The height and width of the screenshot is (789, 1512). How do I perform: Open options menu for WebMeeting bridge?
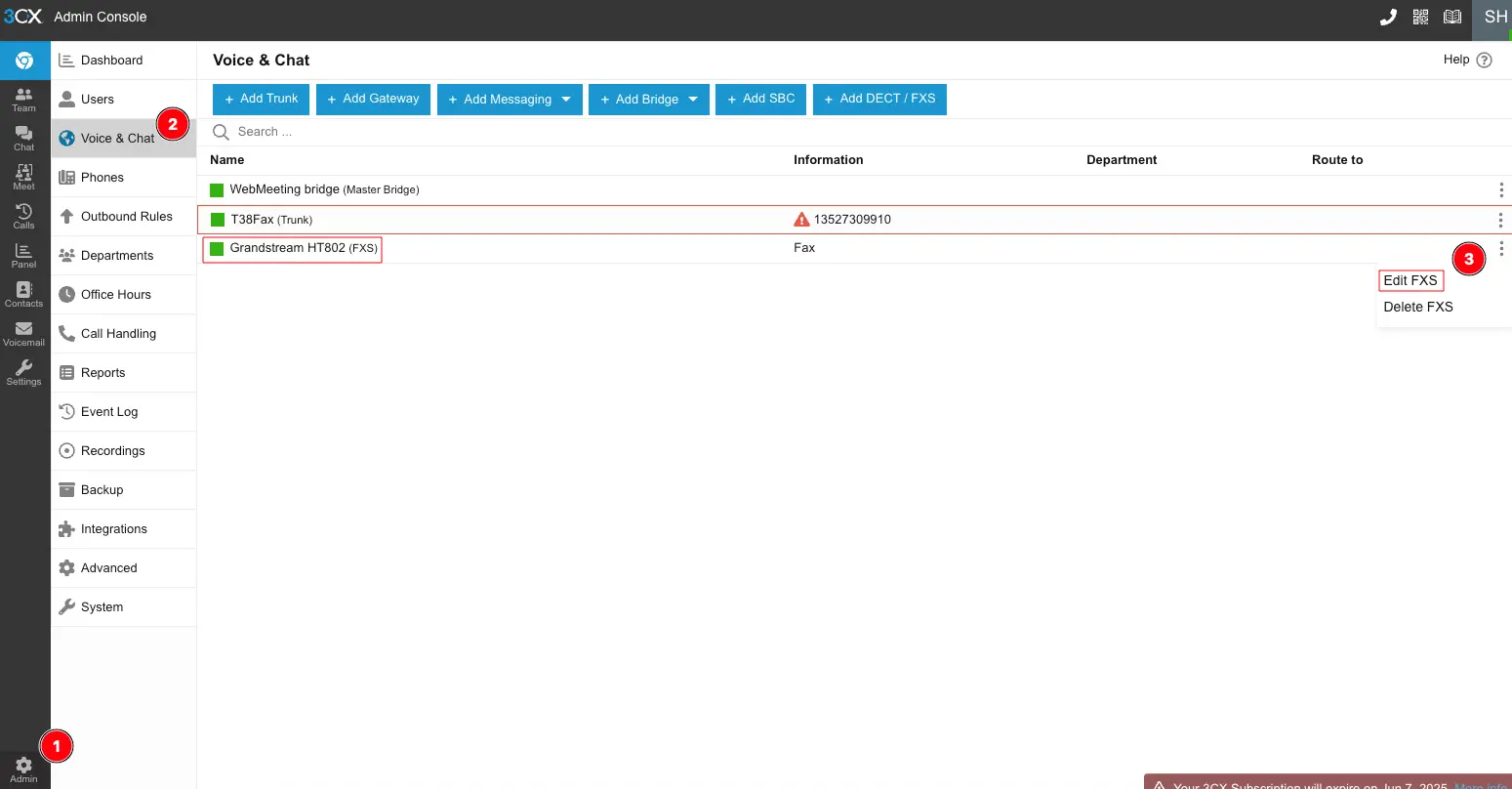click(1500, 189)
